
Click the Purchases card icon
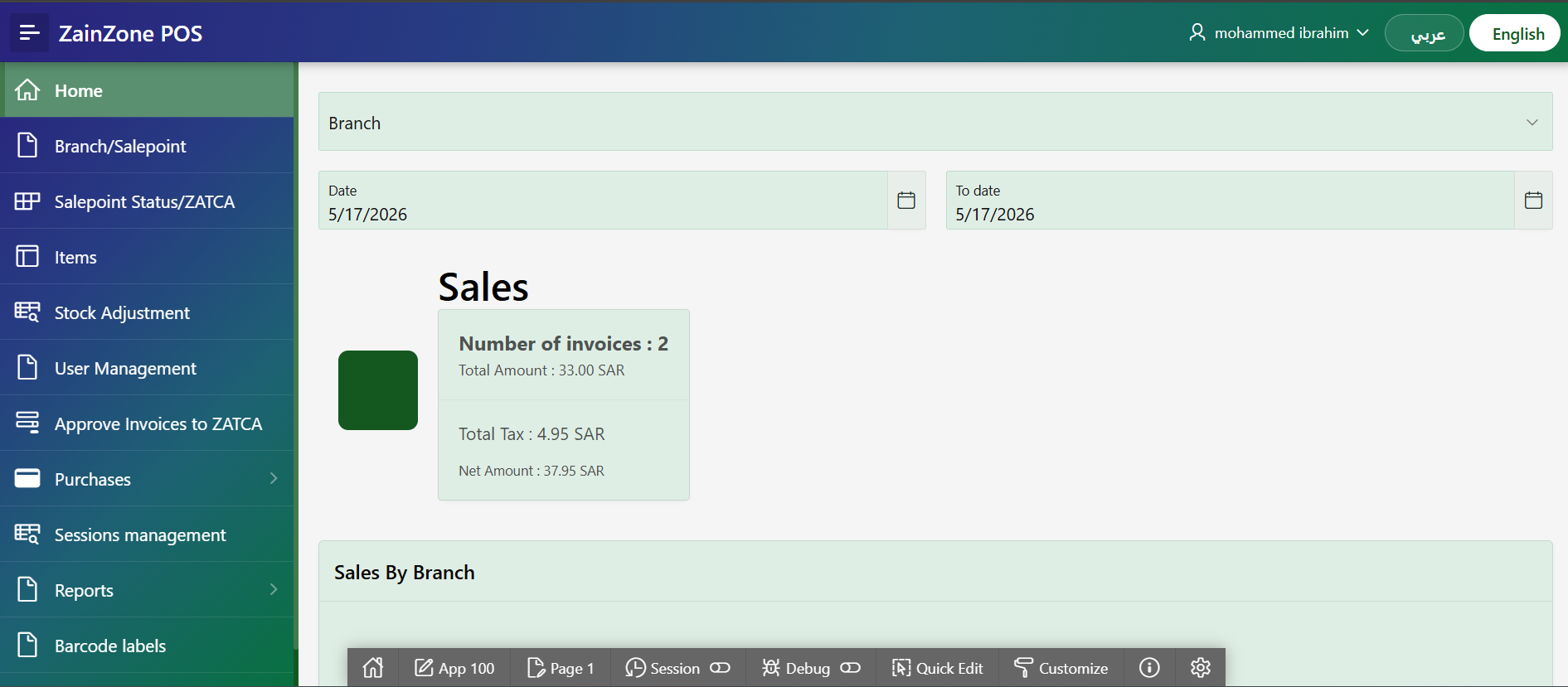pos(27,478)
